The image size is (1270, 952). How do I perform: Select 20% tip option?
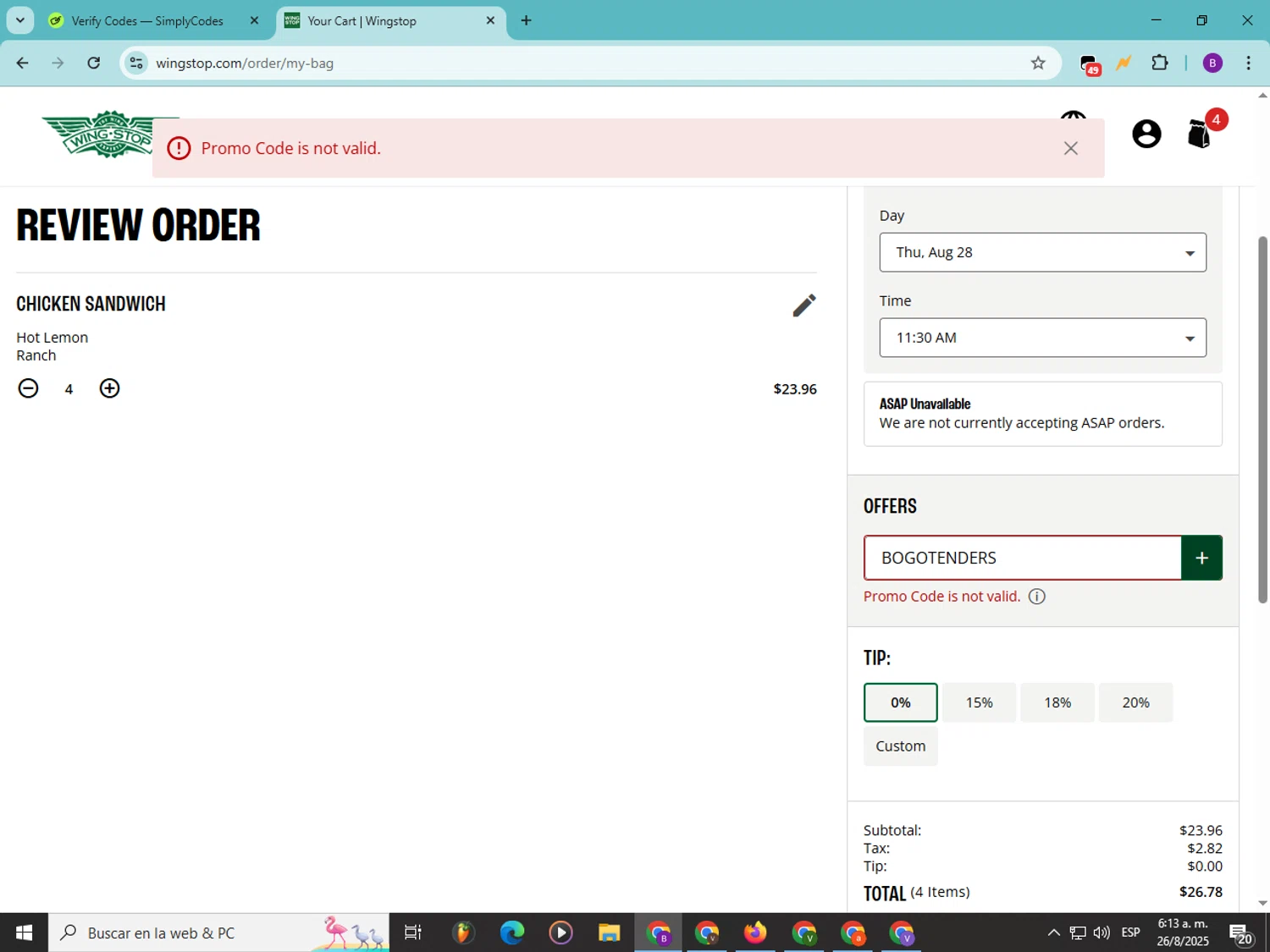[x=1135, y=702]
